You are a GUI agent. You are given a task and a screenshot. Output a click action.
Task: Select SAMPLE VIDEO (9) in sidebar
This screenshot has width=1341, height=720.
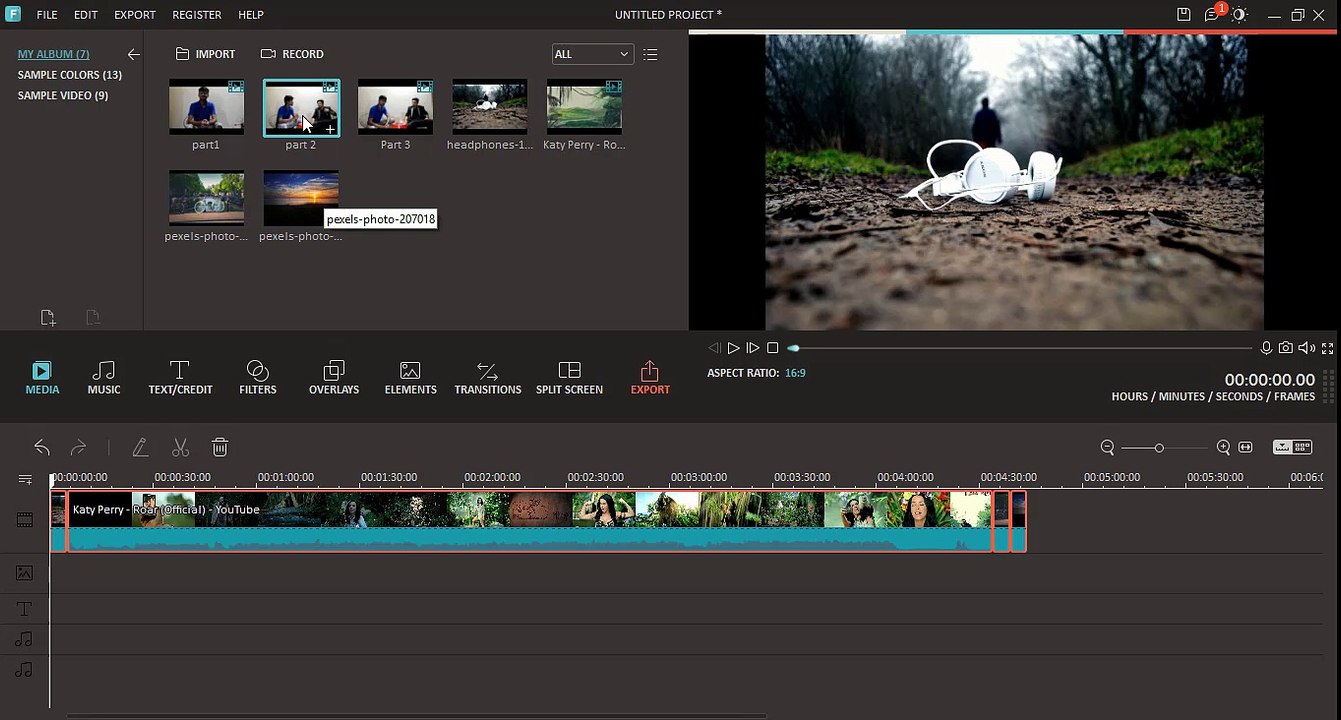[x=63, y=96]
